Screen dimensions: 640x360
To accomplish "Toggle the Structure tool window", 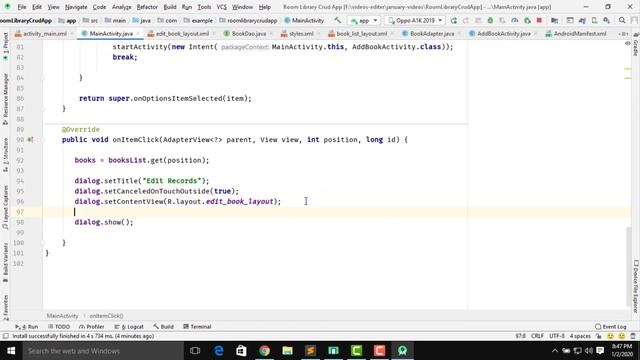I will pyautogui.click(x=5, y=155).
